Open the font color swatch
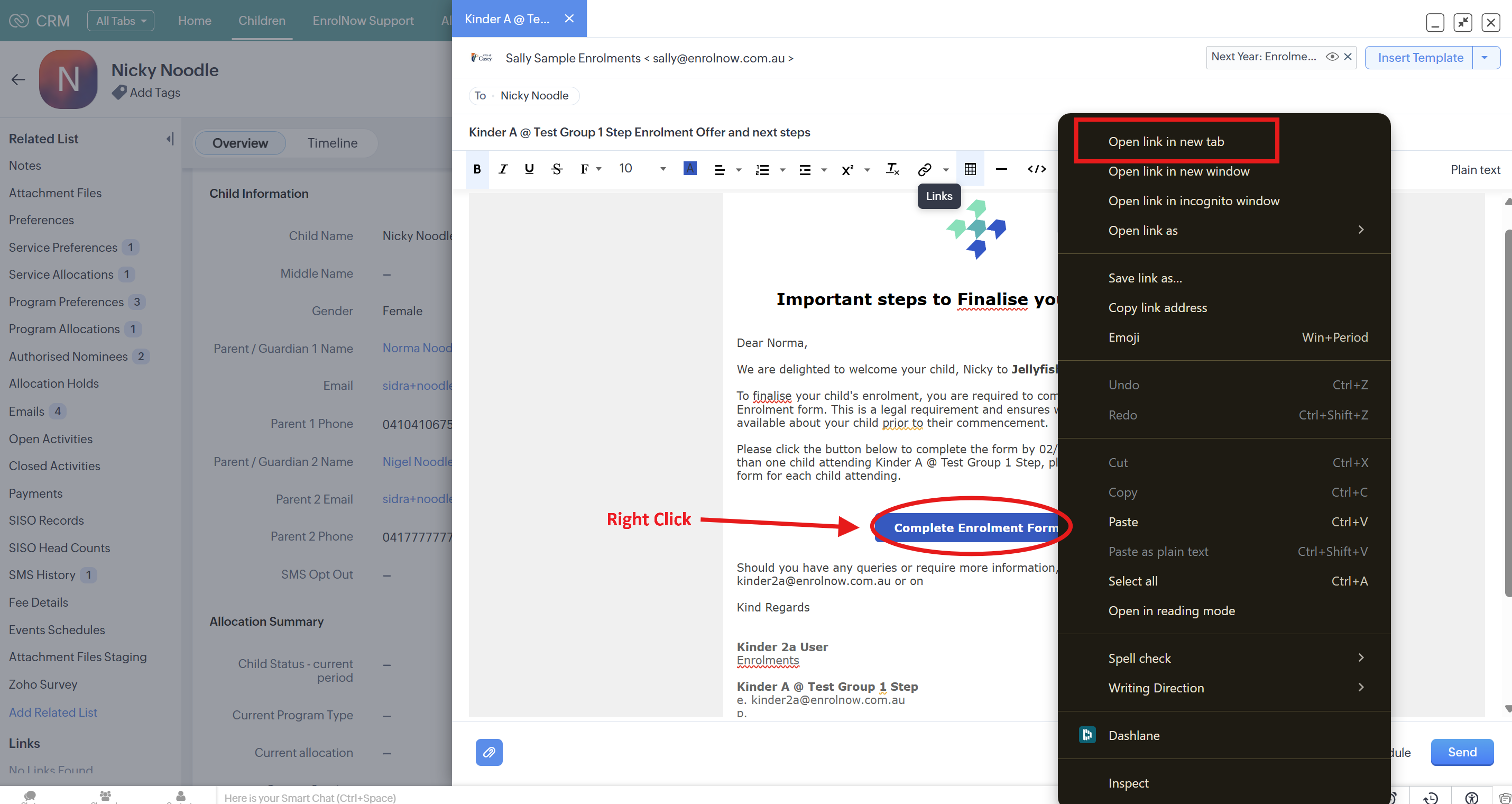The image size is (1512, 804). tap(690, 169)
